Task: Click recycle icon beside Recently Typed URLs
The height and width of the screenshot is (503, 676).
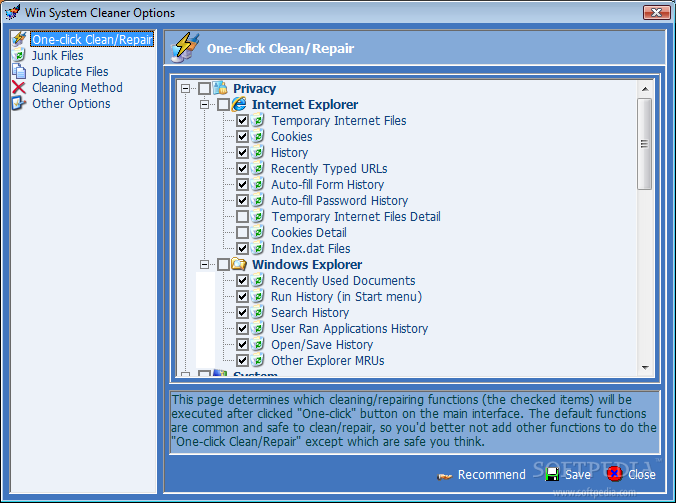Action: tap(257, 168)
